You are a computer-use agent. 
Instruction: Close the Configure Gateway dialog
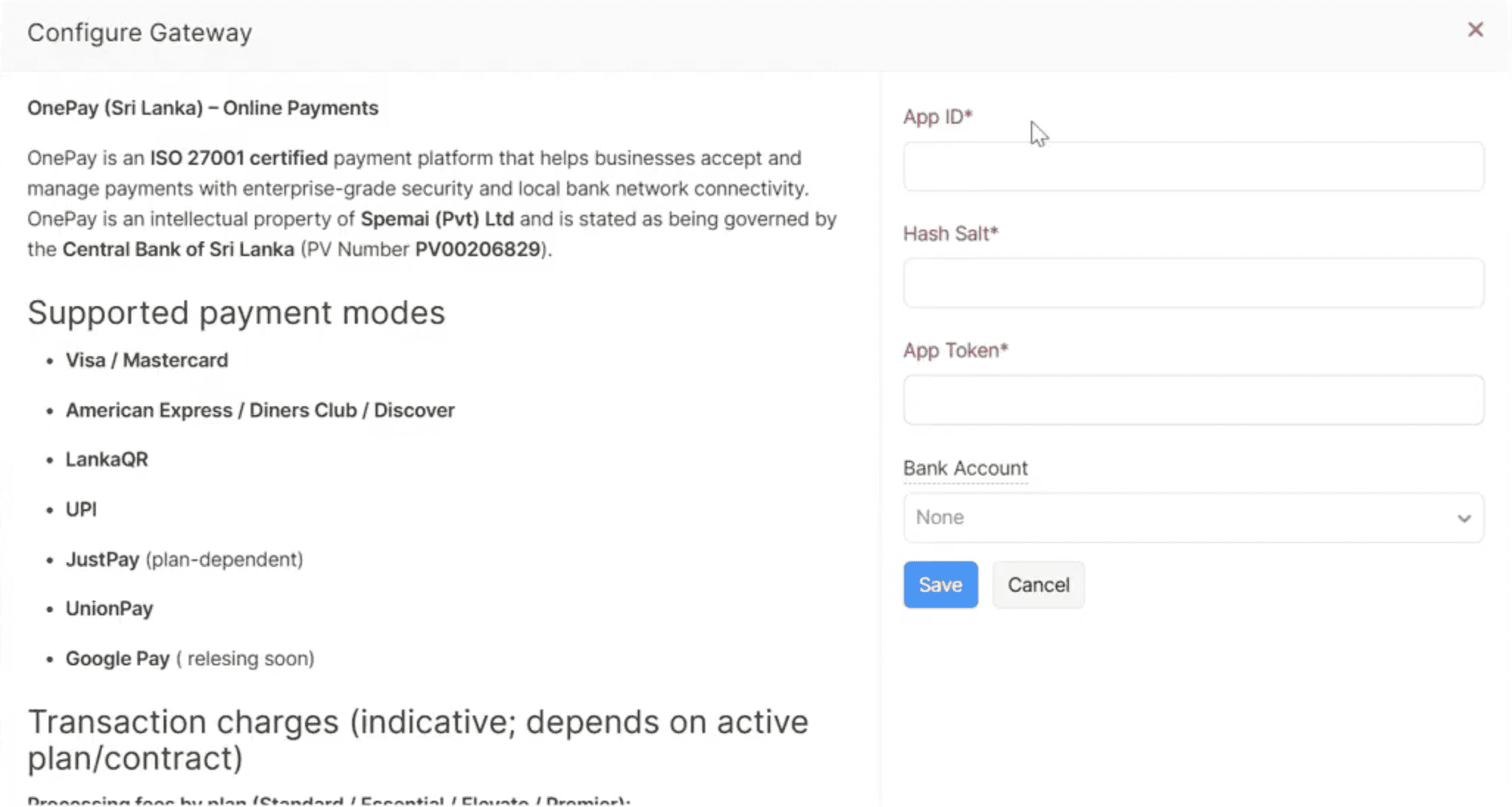click(x=1474, y=30)
